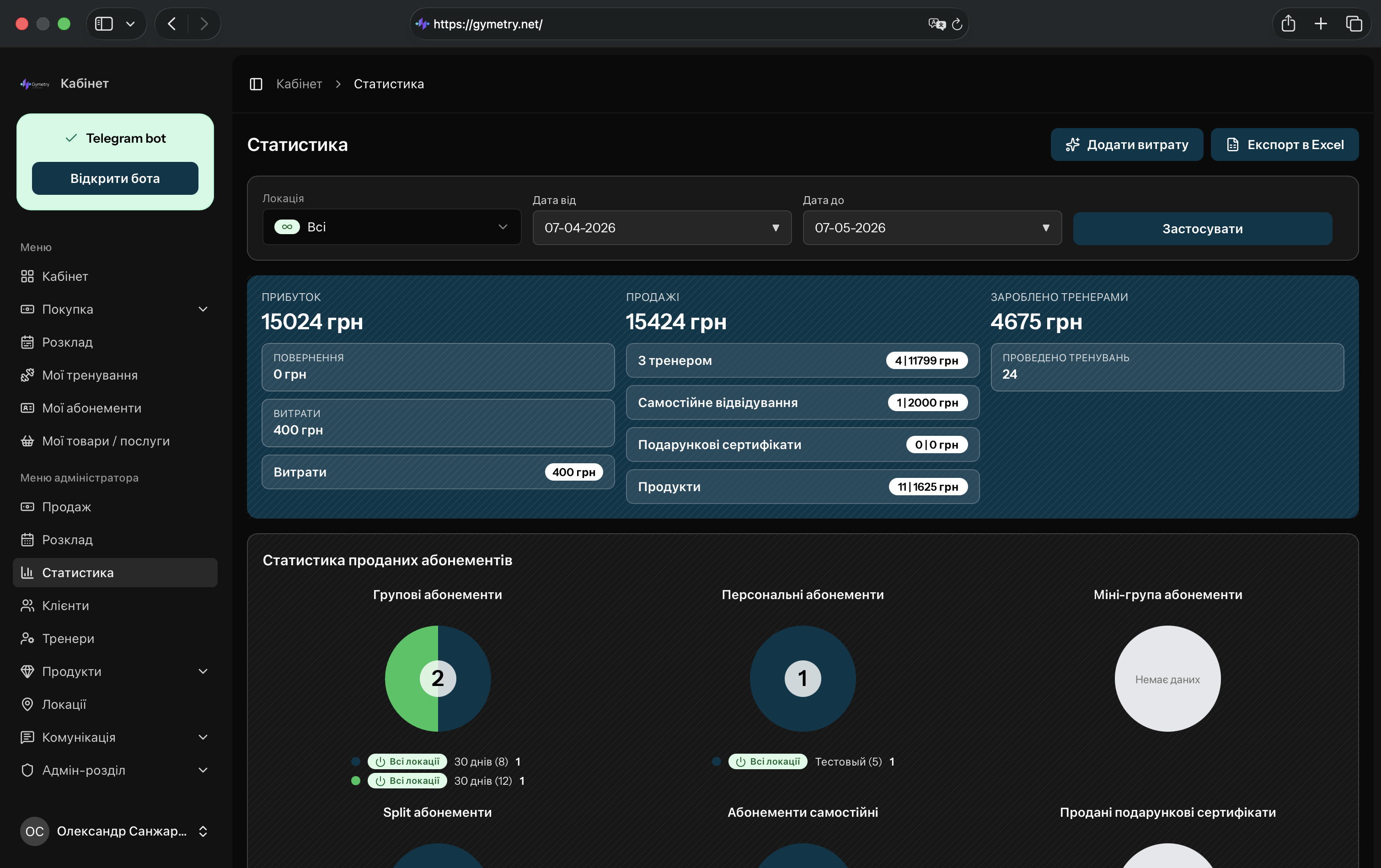Click the translate page icon in address bar
This screenshot has height=868, width=1381.
point(937,23)
